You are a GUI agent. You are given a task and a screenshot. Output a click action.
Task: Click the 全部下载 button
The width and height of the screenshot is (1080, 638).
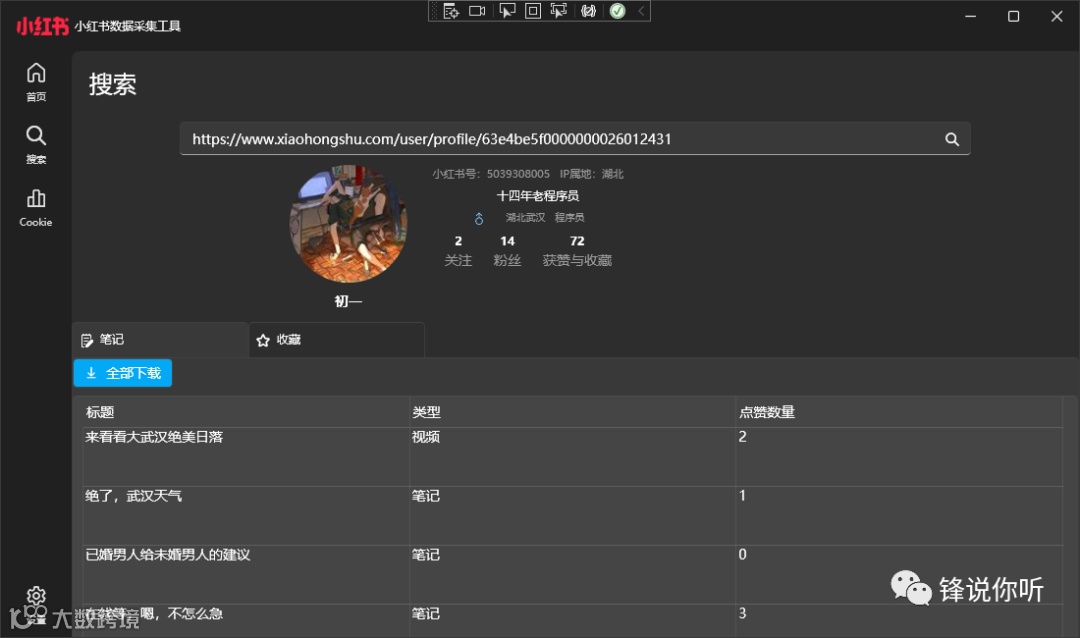[x=123, y=373]
